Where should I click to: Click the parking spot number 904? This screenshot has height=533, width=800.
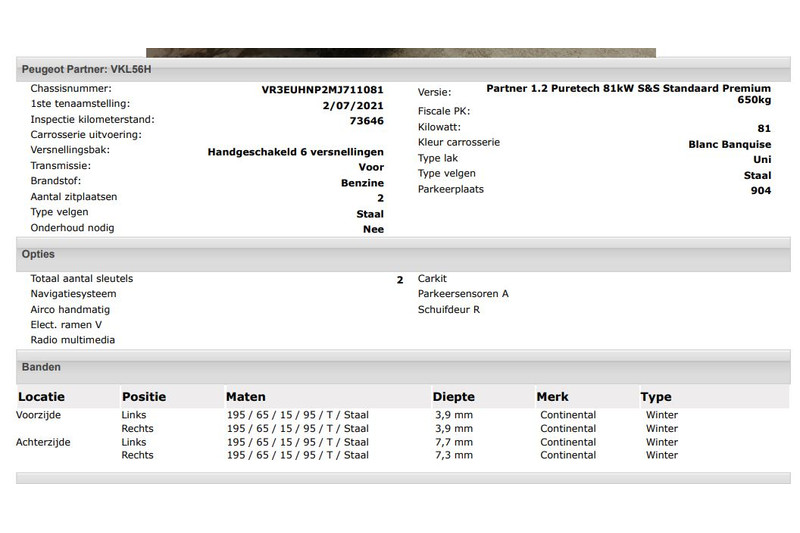pos(760,191)
